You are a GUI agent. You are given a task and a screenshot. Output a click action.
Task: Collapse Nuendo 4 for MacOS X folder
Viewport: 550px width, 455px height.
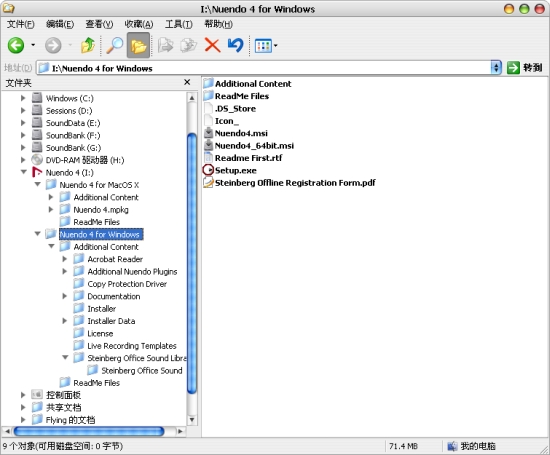click(38, 184)
